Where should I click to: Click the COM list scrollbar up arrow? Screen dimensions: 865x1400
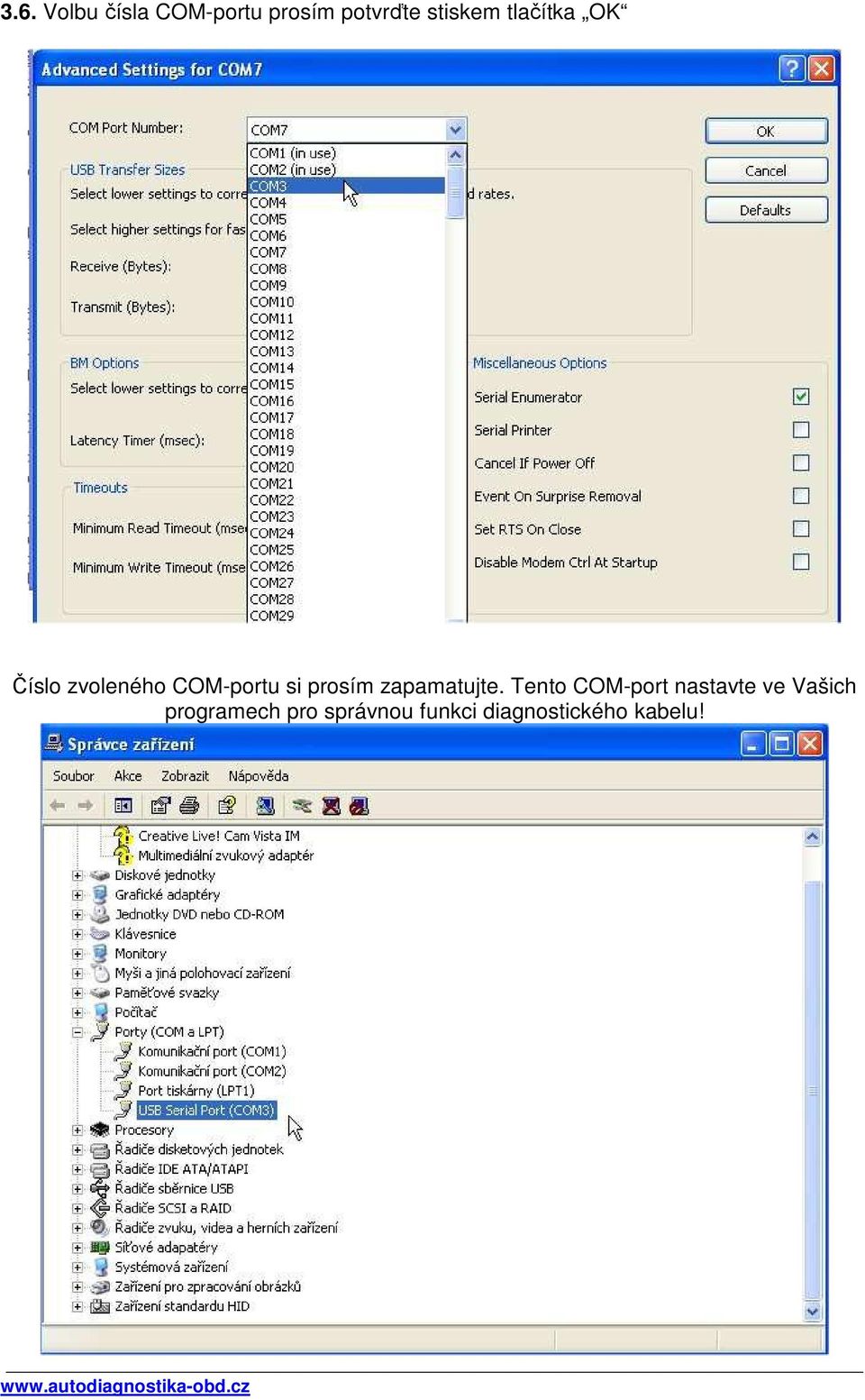click(x=456, y=154)
